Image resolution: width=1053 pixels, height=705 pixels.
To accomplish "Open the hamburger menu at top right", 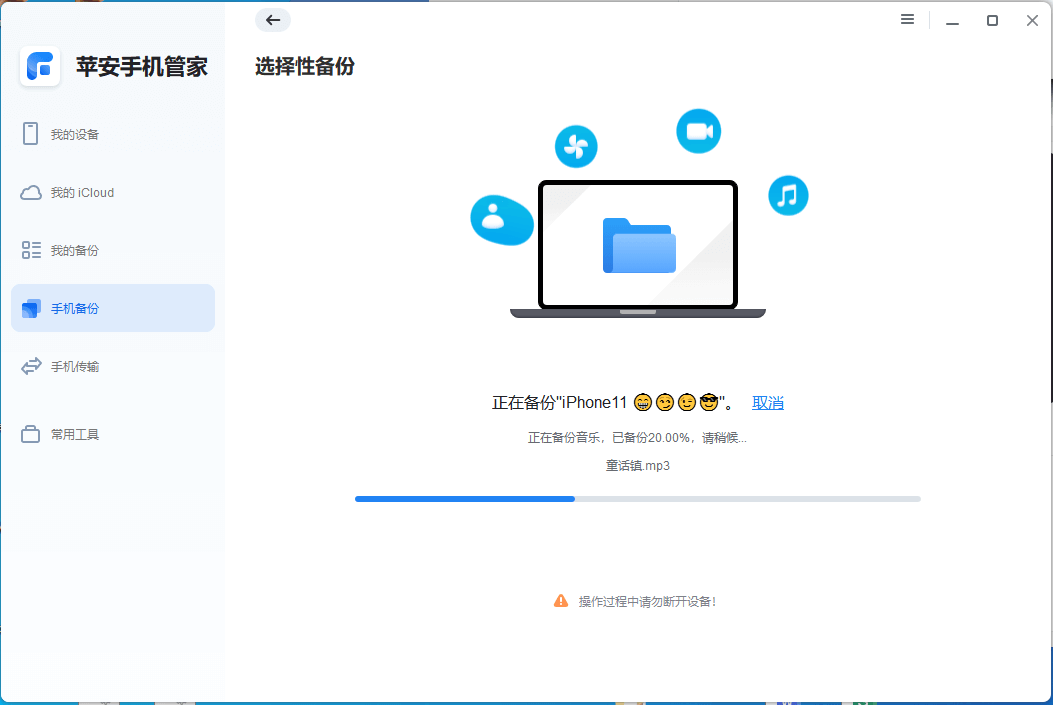I will (x=907, y=19).
